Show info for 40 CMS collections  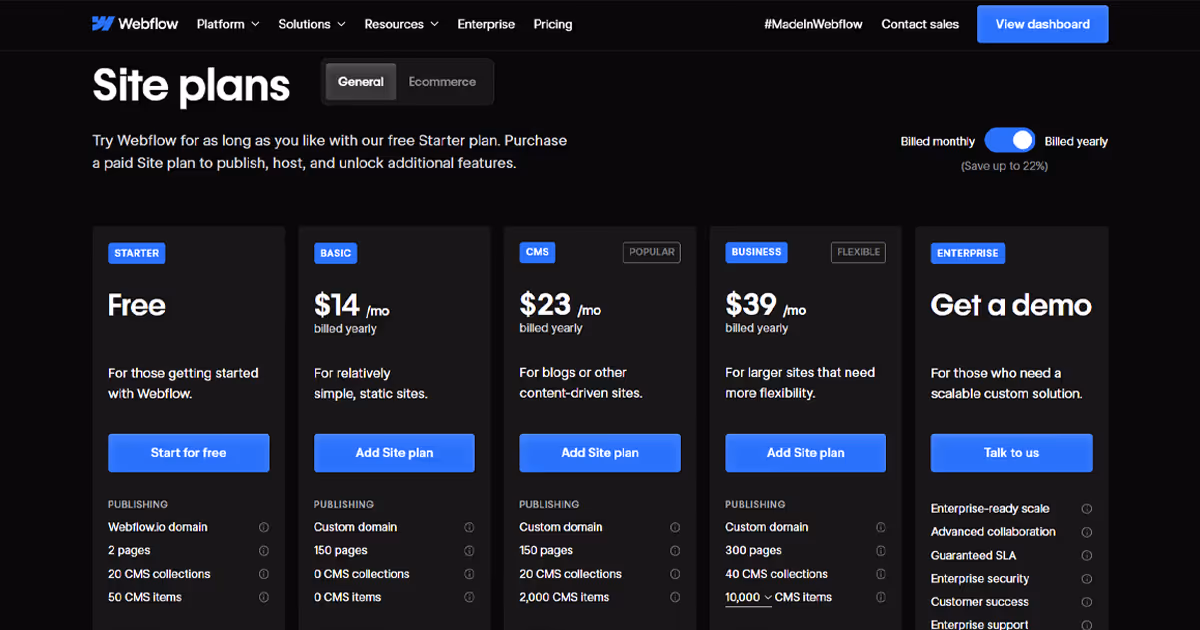pyautogui.click(x=881, y=574)
